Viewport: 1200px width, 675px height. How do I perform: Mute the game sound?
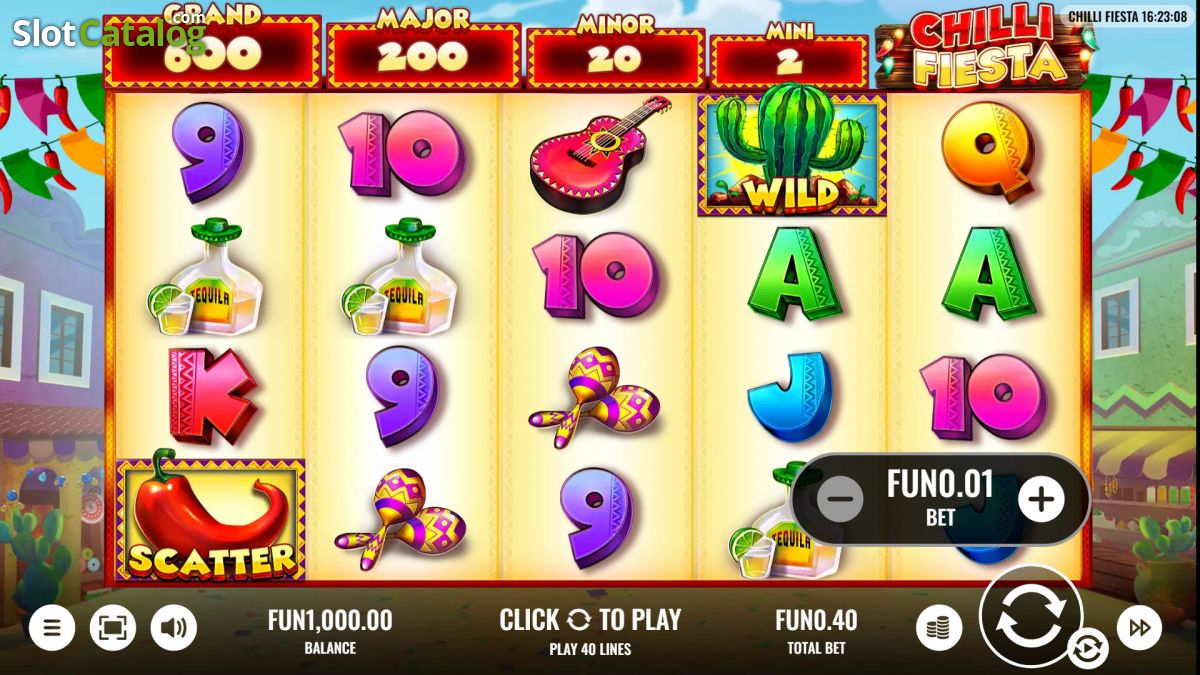pos(174,628)
